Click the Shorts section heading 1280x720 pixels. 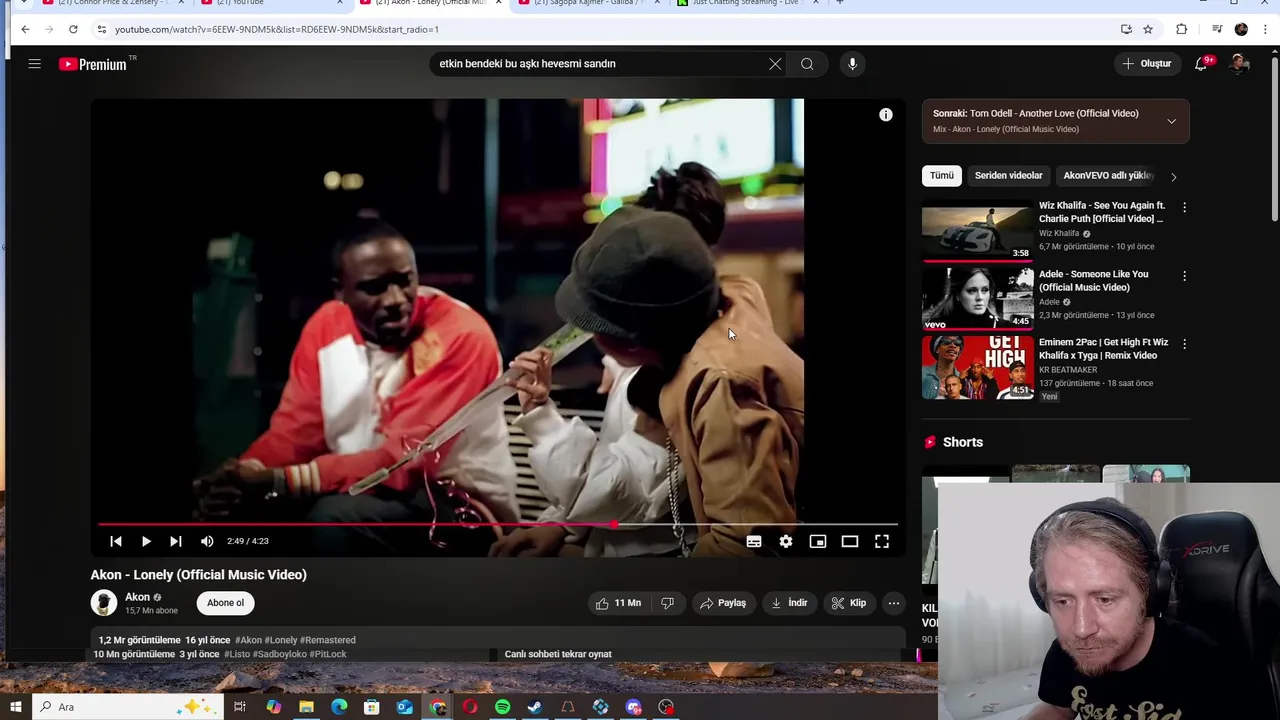(x=963, y=442)
